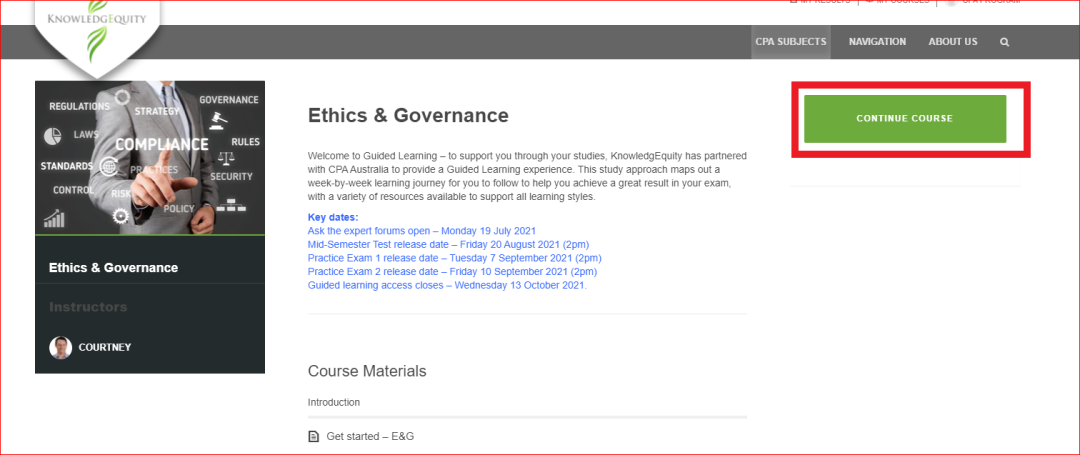
Task: Go to the About Us menu
Action: [953, 42]
